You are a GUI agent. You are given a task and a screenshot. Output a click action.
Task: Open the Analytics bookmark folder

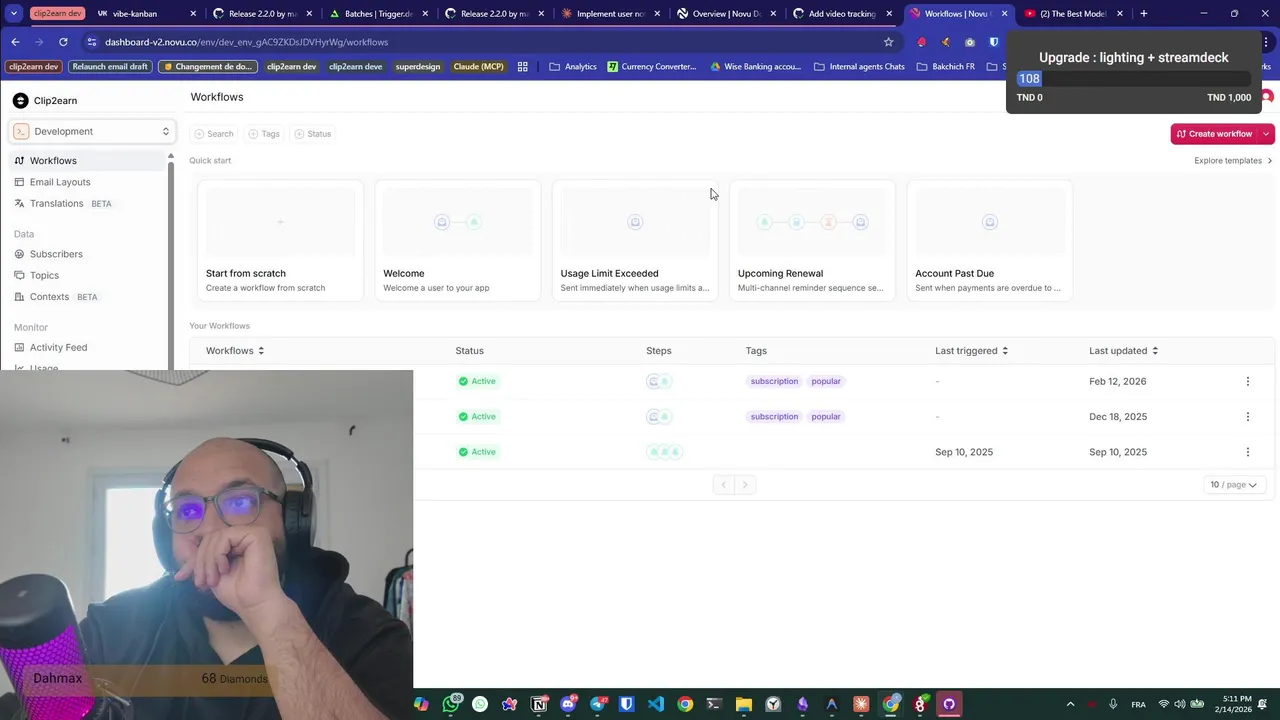[x=572, y=67]
